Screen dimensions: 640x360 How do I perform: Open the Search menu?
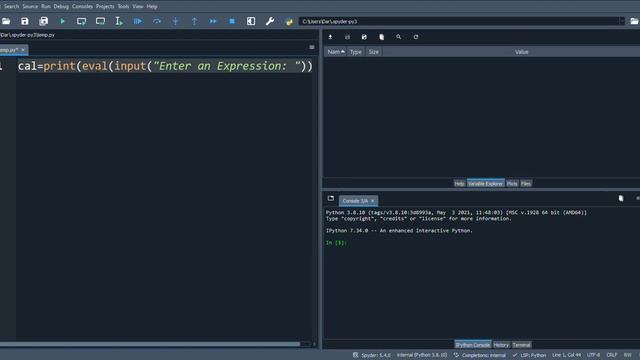11,6
